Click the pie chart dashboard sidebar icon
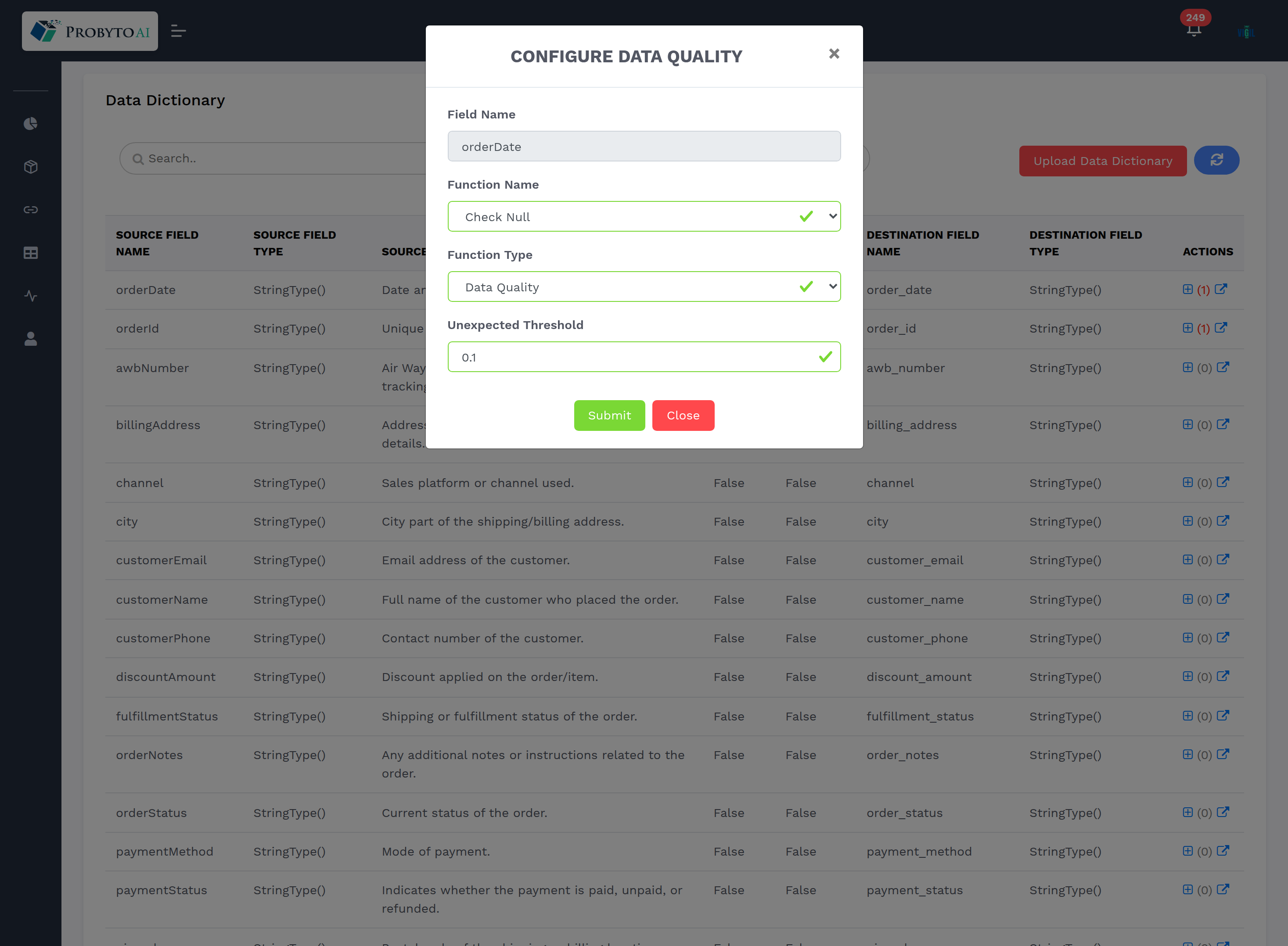 pos(31,124)
